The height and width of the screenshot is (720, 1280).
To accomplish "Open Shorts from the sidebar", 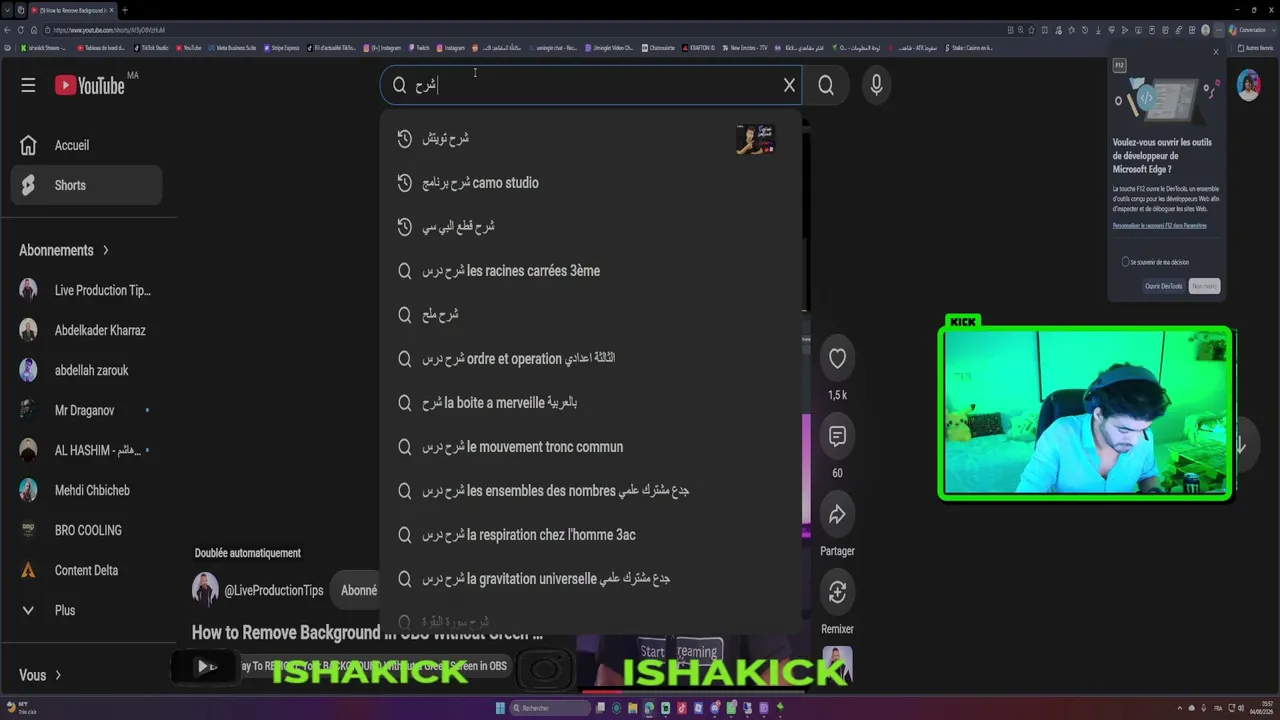I will (x=86, y=185).
